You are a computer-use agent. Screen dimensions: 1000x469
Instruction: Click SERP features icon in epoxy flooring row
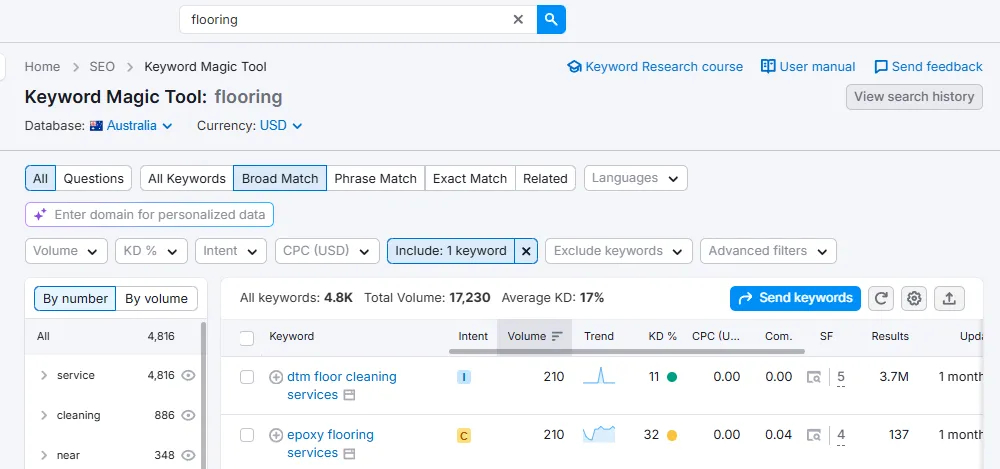pos(814,435)
